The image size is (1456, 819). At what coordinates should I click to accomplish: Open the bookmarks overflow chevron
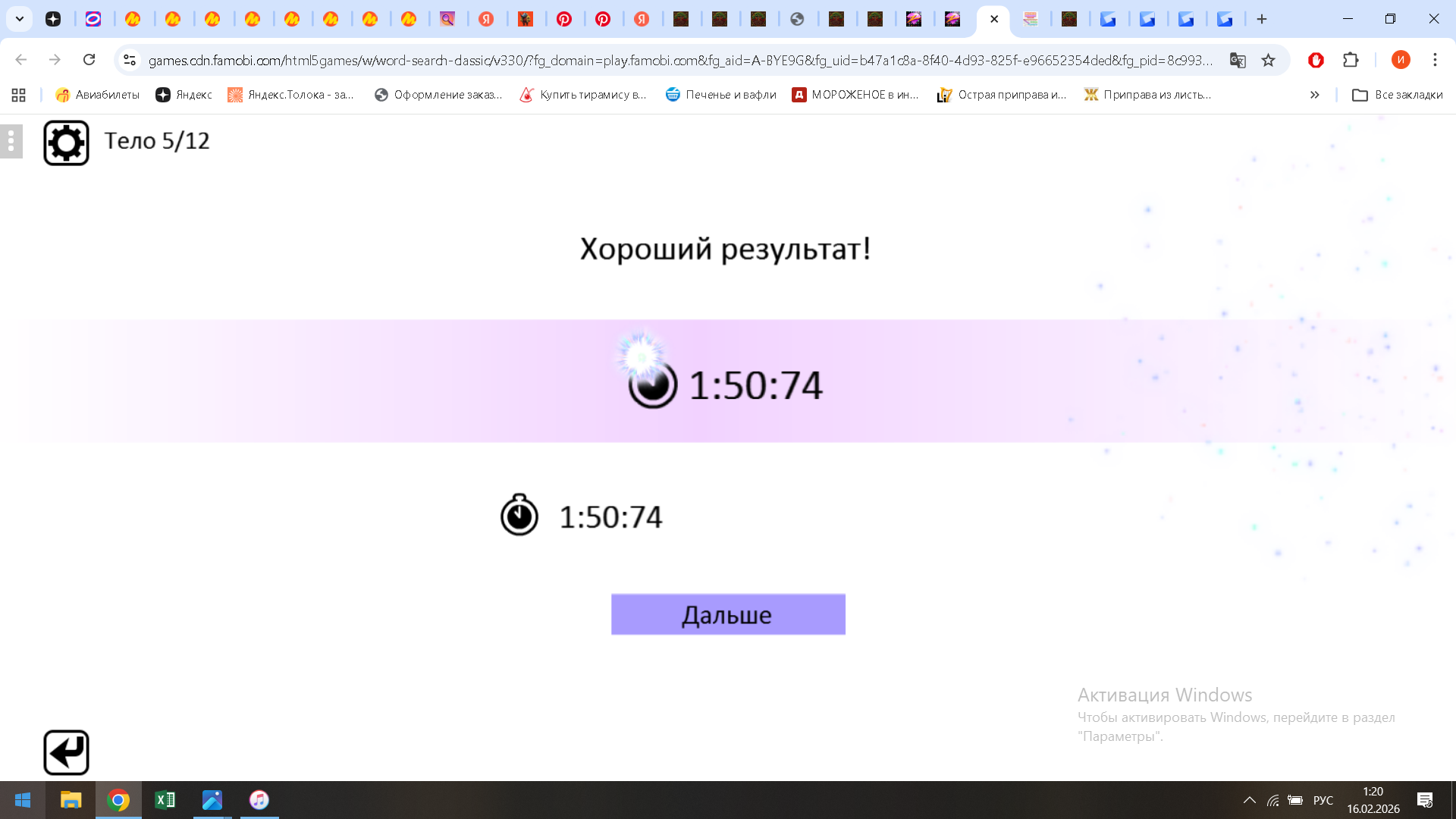tap(1314, 95)
